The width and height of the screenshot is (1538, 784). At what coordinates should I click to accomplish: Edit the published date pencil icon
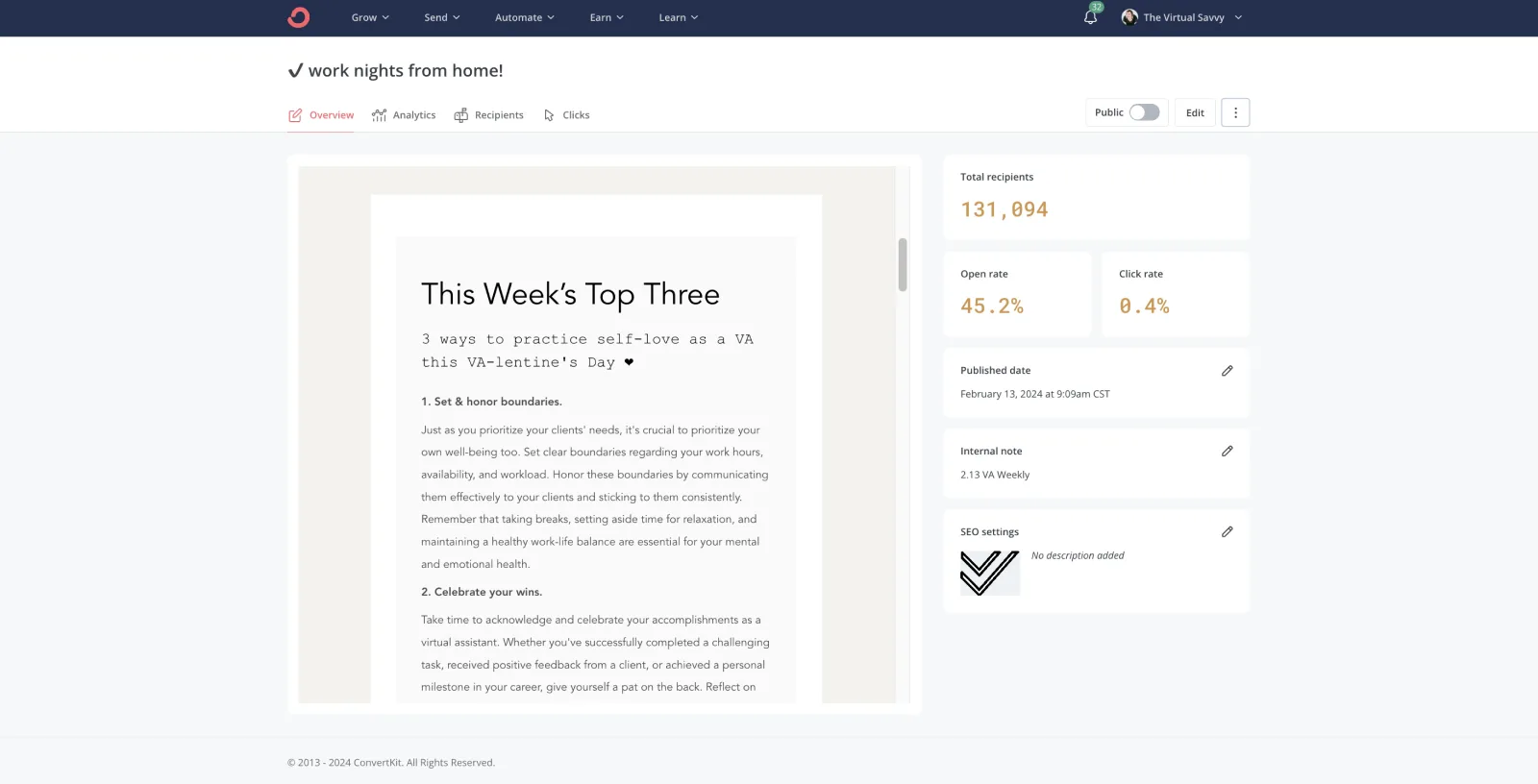(x=1227, y=371)
